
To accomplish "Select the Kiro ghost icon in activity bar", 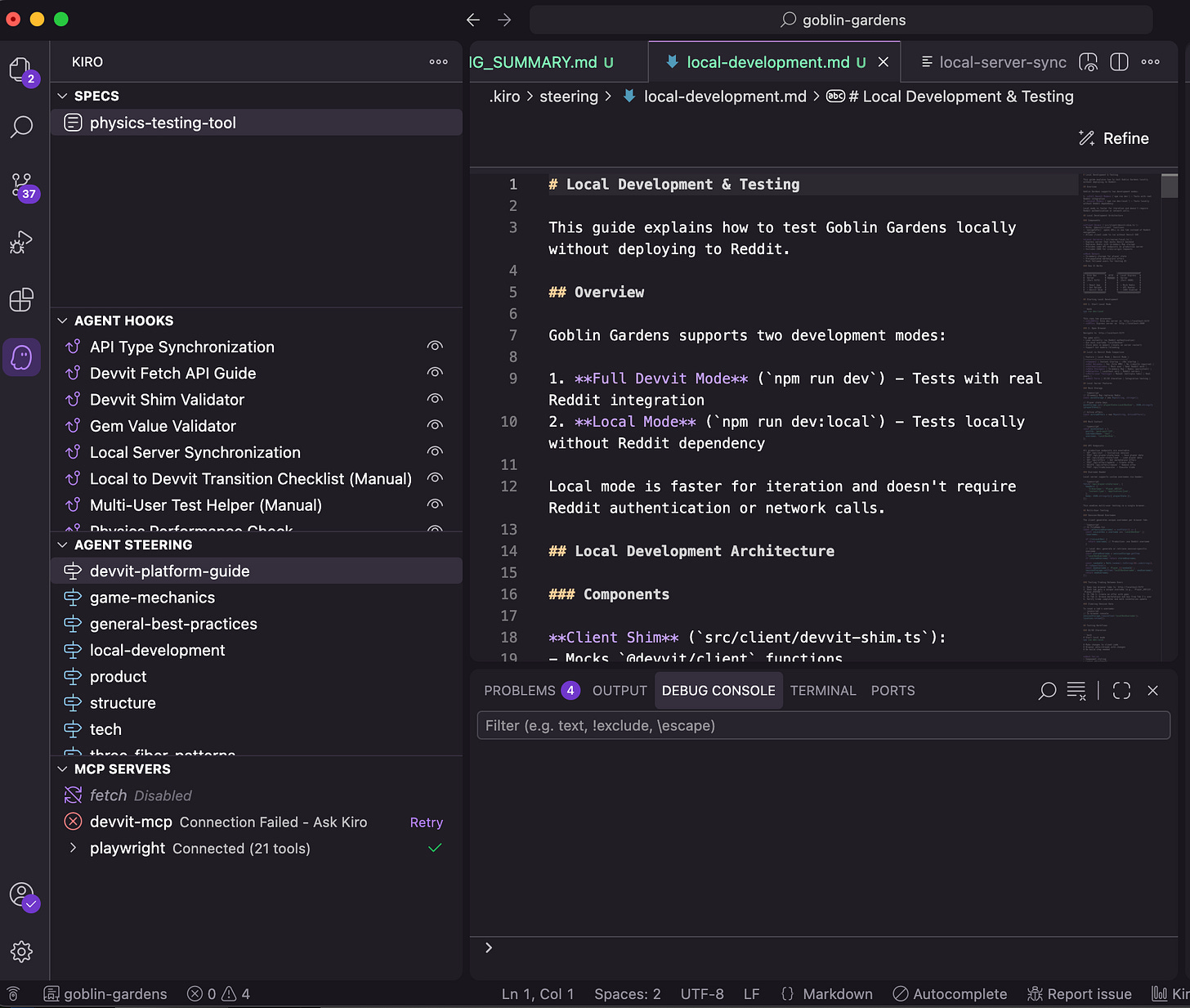I will (x=21, y=357).
